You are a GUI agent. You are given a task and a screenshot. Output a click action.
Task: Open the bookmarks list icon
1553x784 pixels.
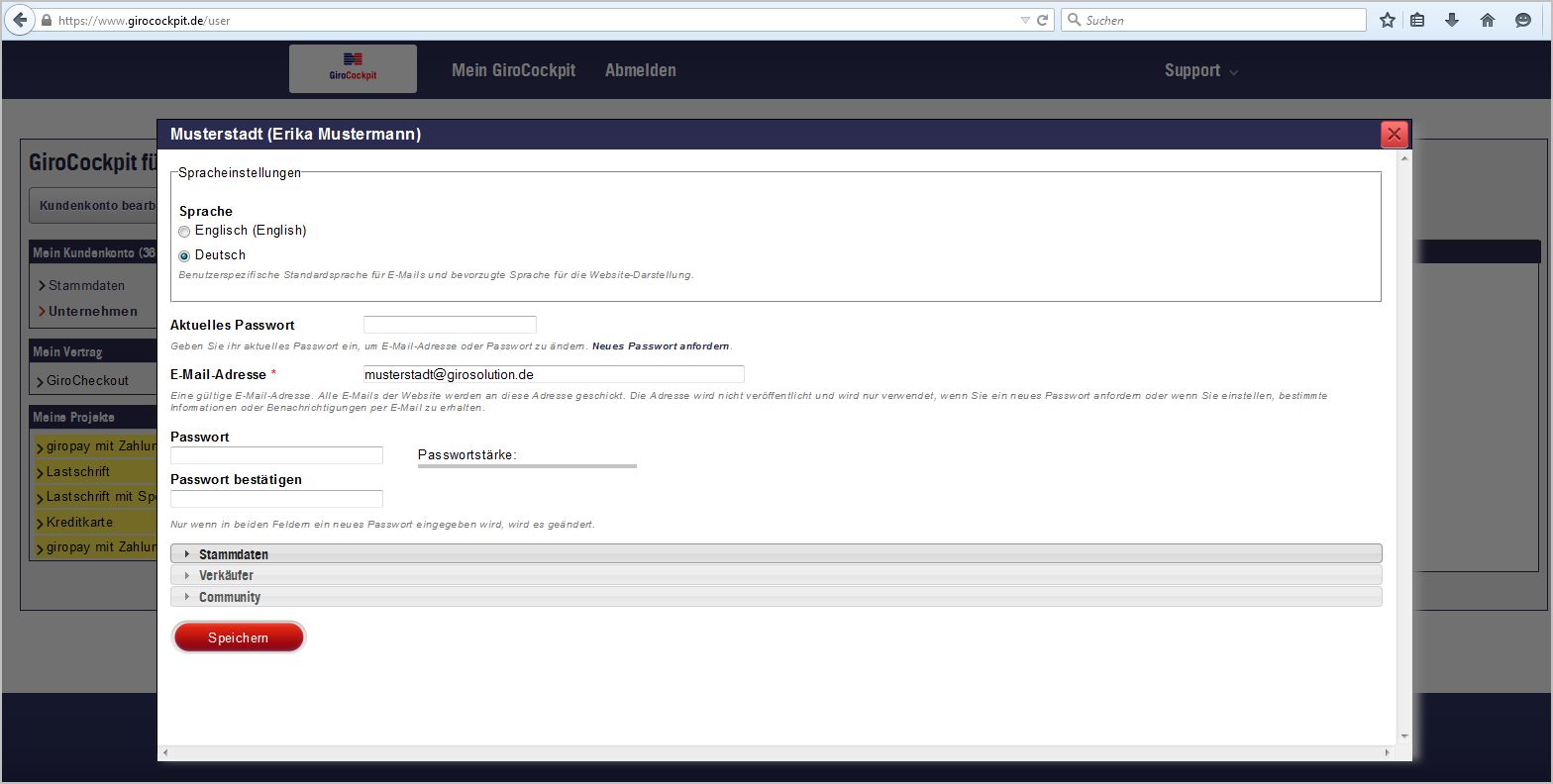click(1417, 20)
